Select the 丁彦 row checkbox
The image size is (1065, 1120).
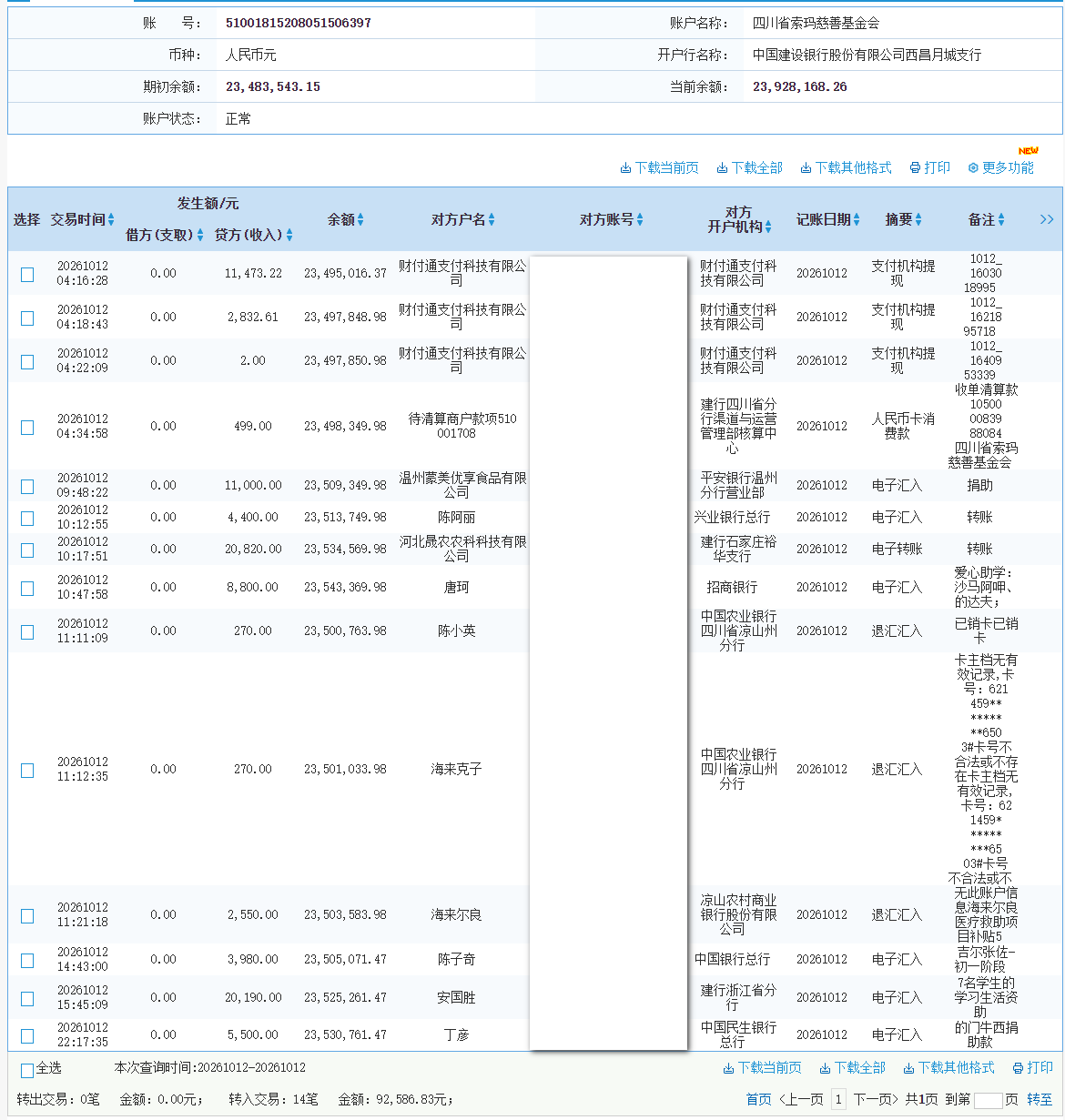click(27, 1035)
